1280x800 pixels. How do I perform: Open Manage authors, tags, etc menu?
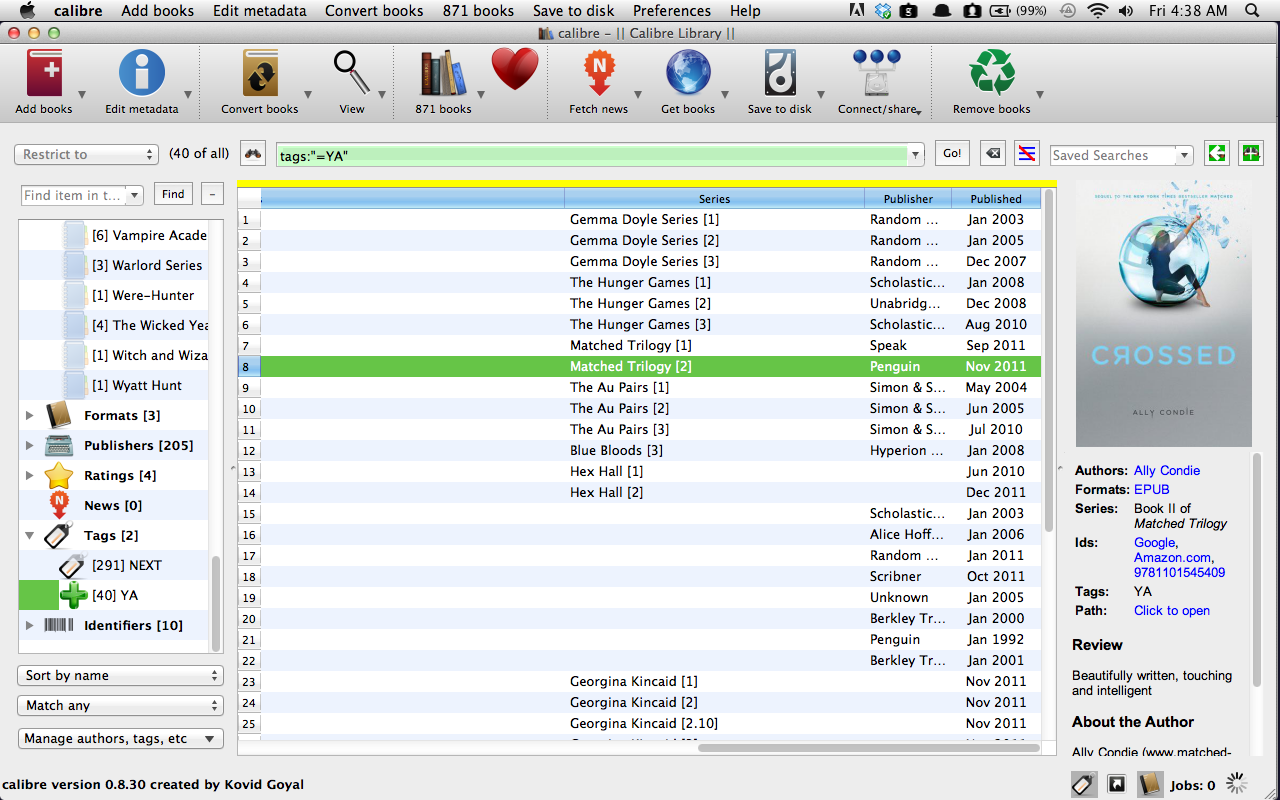[x=120, y=738]
